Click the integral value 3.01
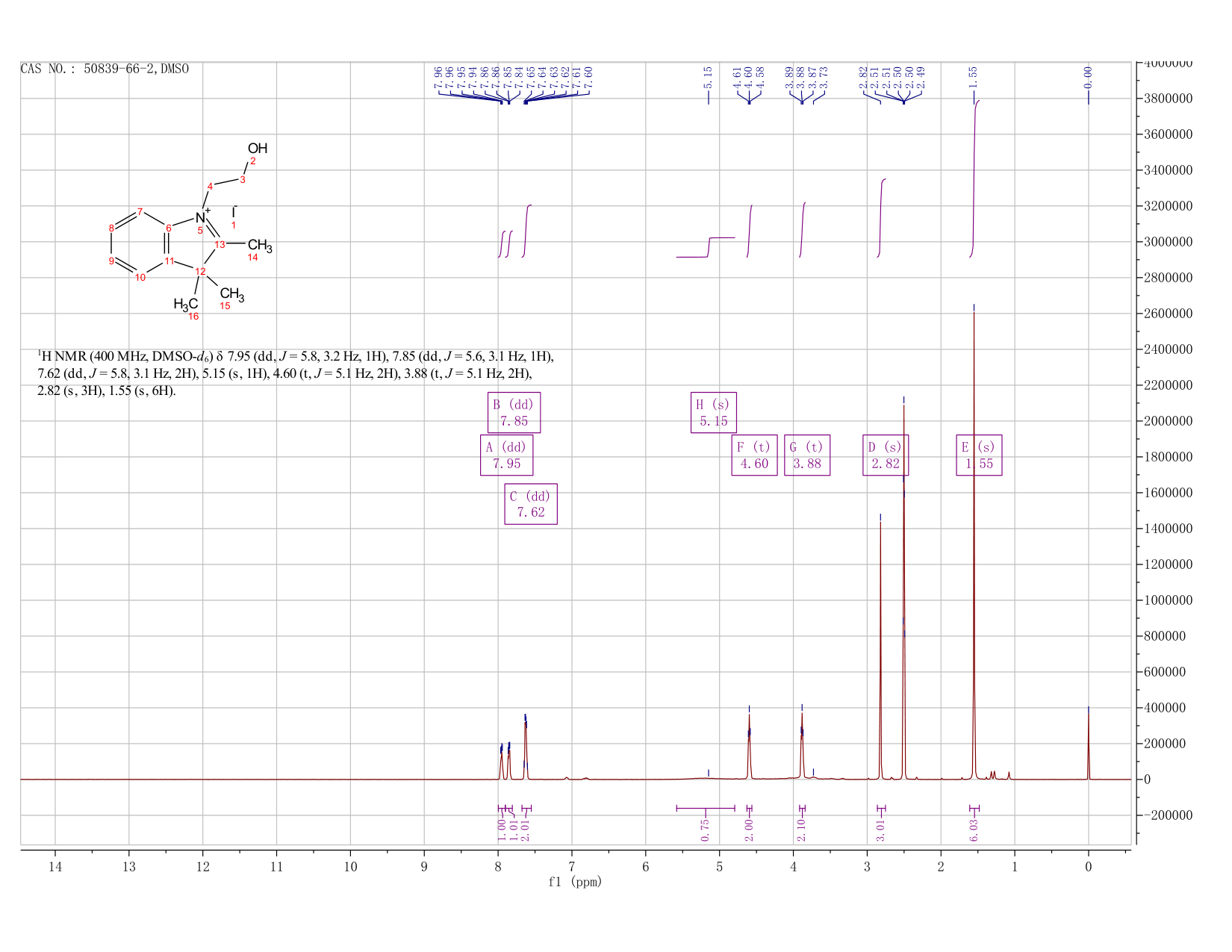This screenshot has height=952, width=1232. point(880,830)
